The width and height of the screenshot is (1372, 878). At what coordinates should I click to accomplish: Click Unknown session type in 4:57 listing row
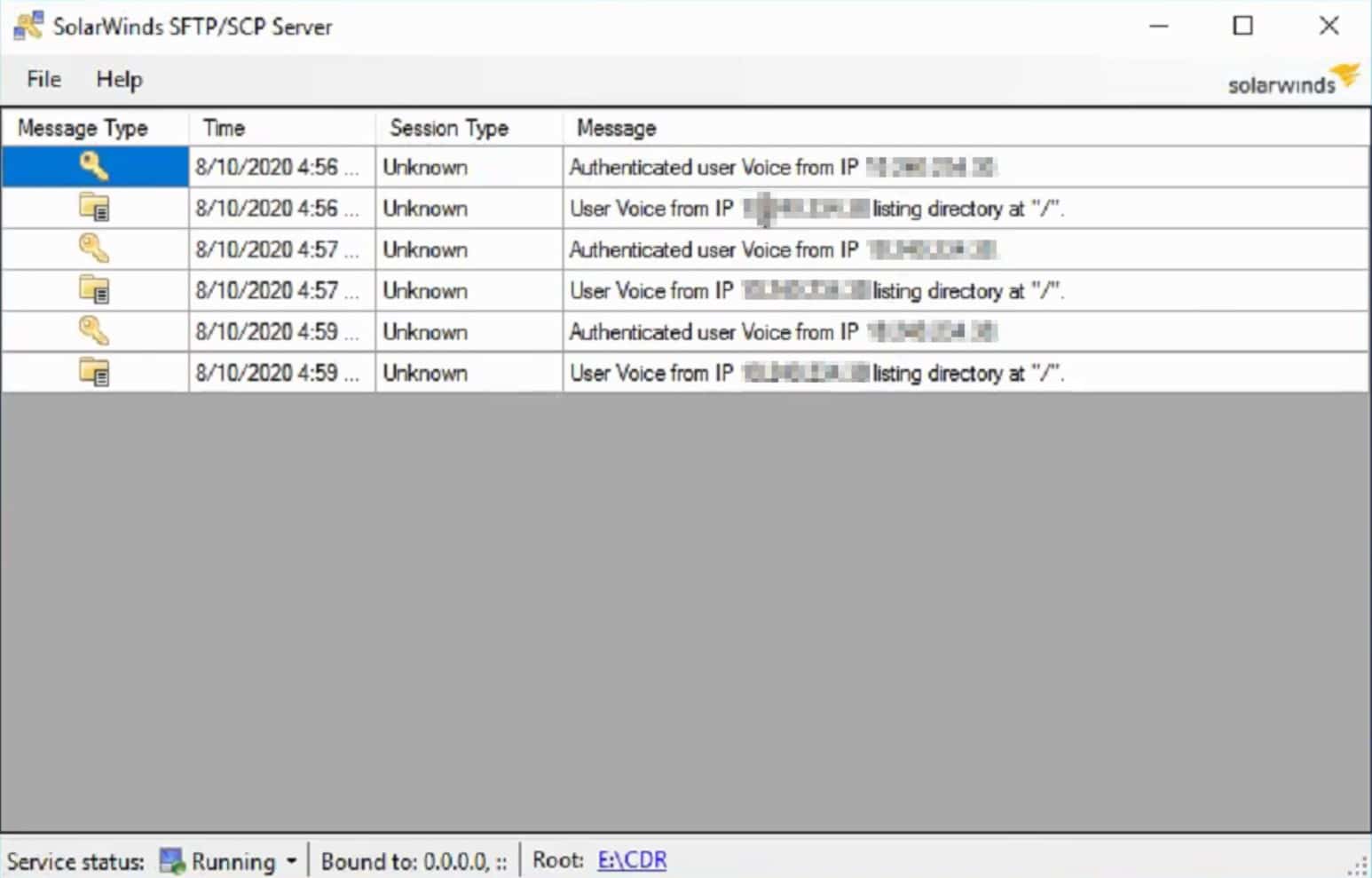pos(469,290)
